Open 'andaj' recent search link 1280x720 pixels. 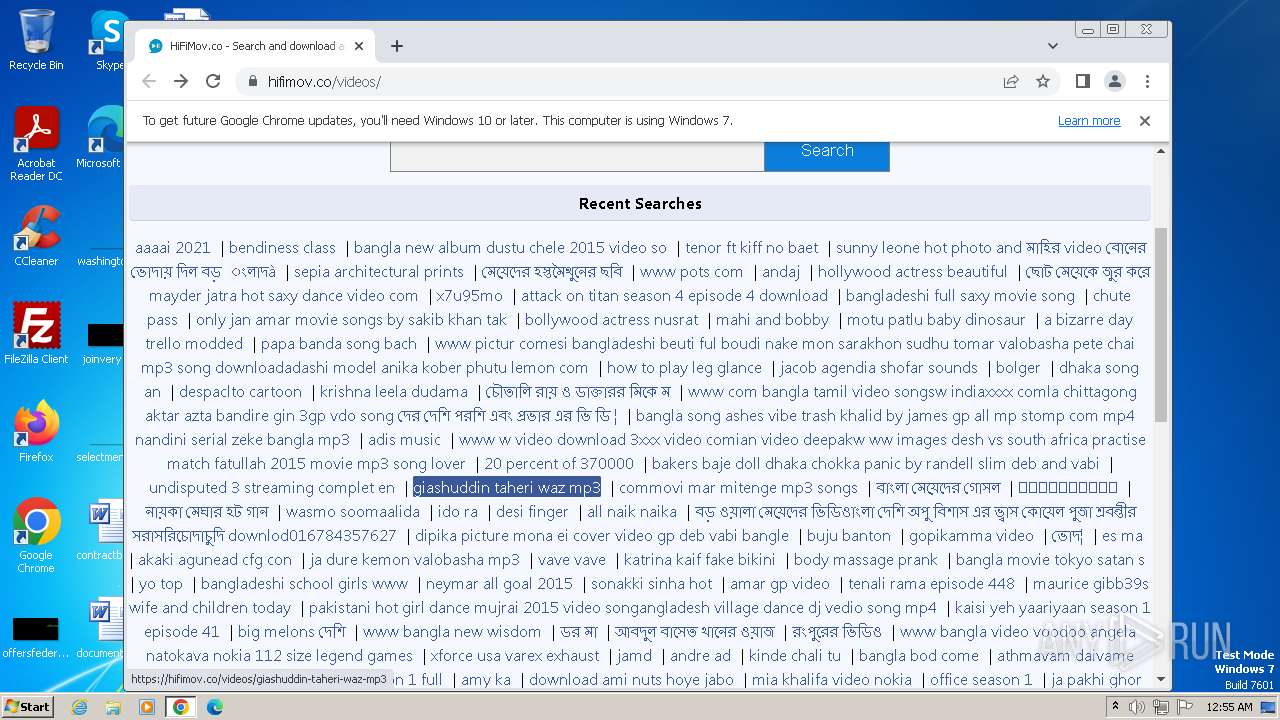point(781,272)
